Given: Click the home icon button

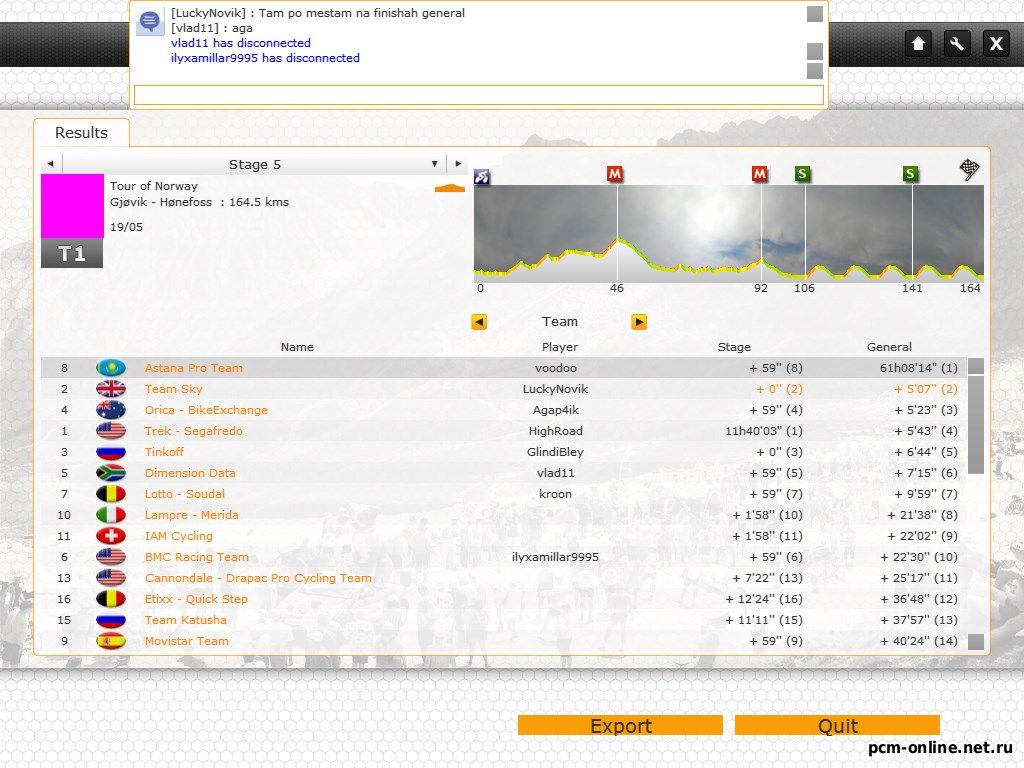Looking at the screenshot, I should point(918,44).
